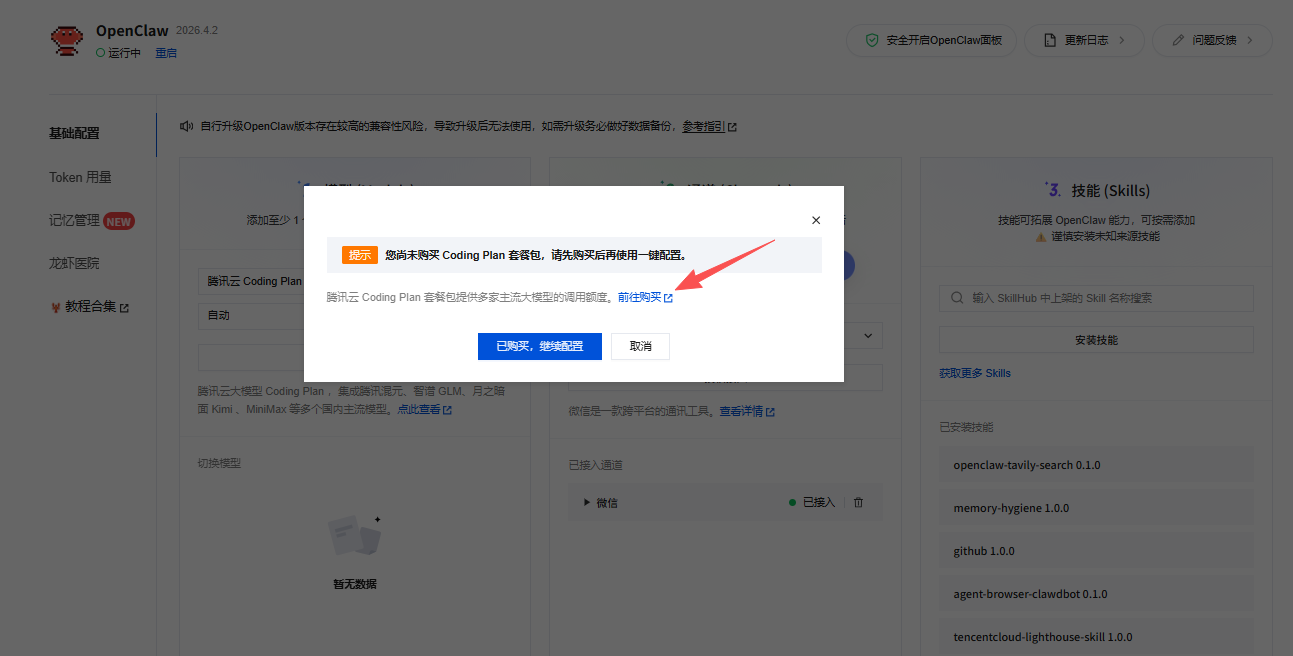Image resolution: width=1293 pixels, height=656 pixels.
Task: Open the 前往购买 purchase link
Action: (639, 298)
